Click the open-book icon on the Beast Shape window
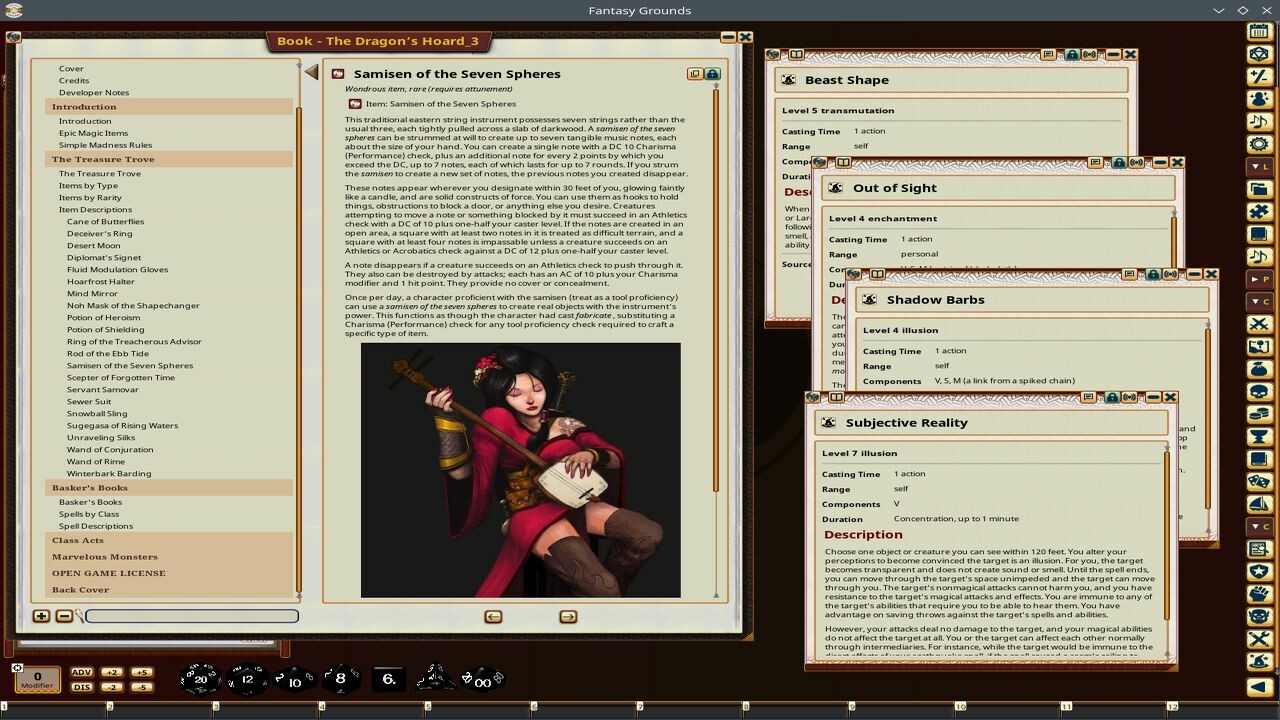This screenshot has width=1280, height=720. 796,55
